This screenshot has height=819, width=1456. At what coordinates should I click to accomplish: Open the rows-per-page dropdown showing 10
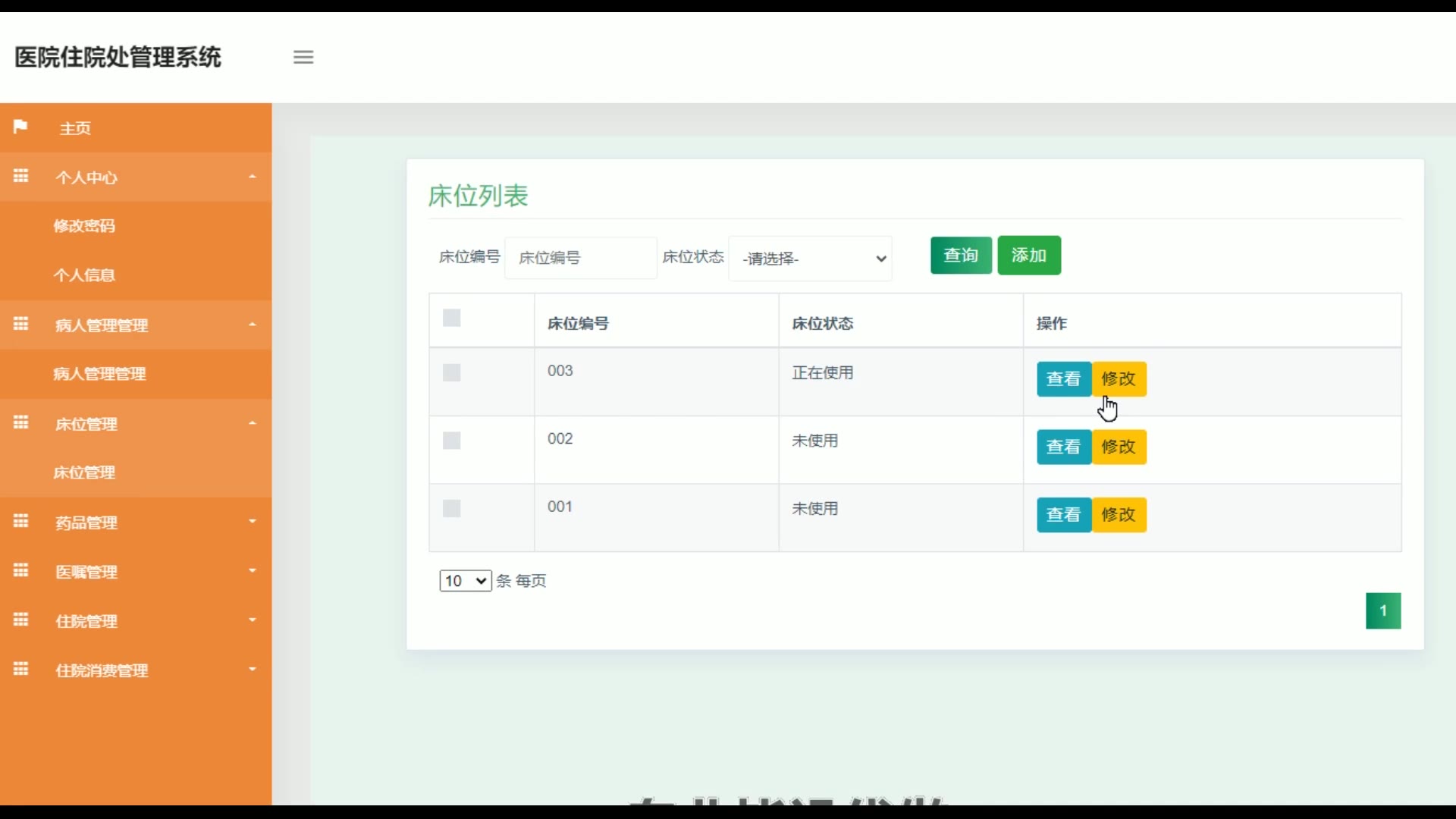[x=465, y=581]
